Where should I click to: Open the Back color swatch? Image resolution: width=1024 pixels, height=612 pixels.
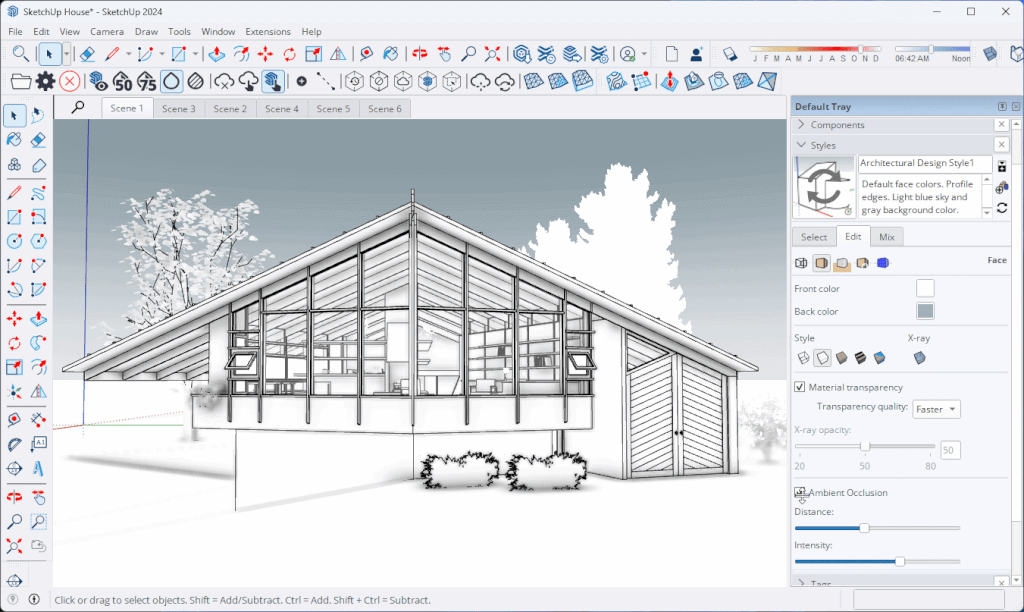[x=925, y=311]
